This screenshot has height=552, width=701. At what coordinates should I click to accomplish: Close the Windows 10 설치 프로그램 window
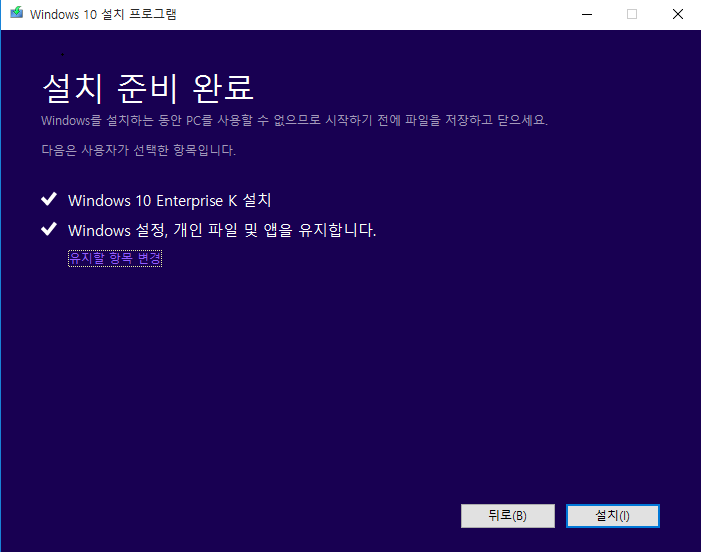678,14
